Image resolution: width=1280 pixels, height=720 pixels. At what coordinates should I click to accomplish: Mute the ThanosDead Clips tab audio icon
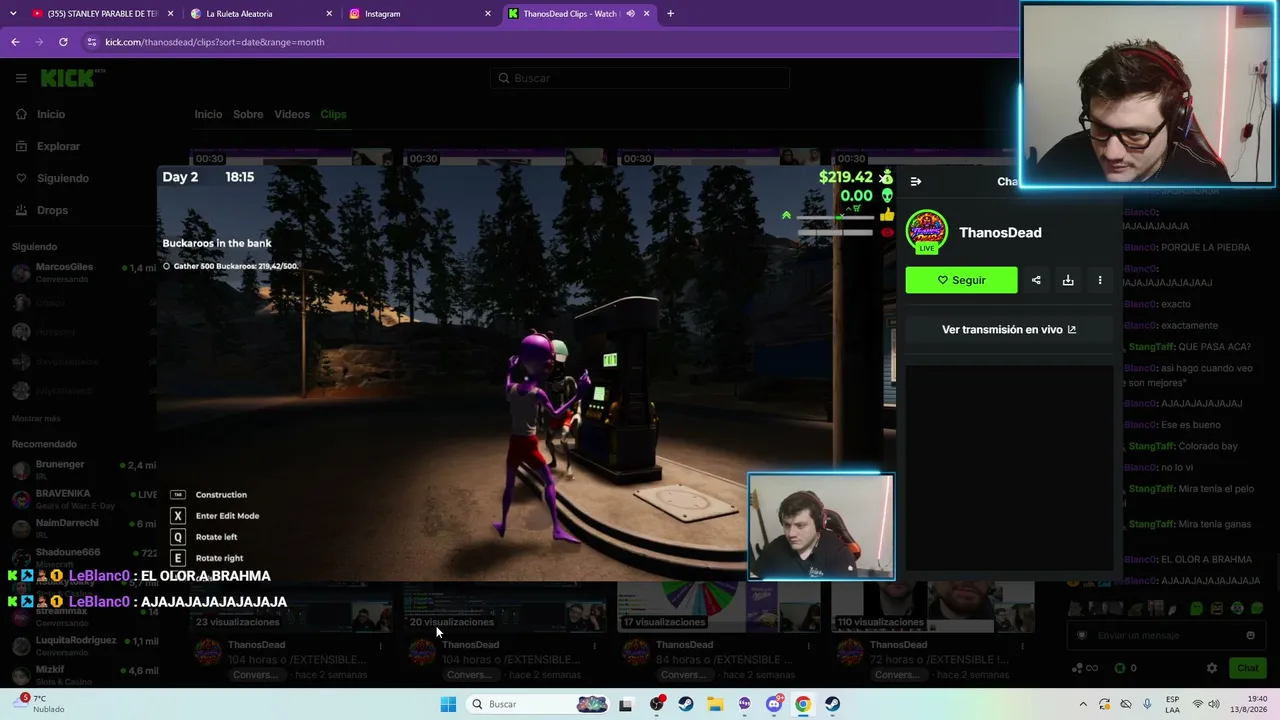click(630, 14)
